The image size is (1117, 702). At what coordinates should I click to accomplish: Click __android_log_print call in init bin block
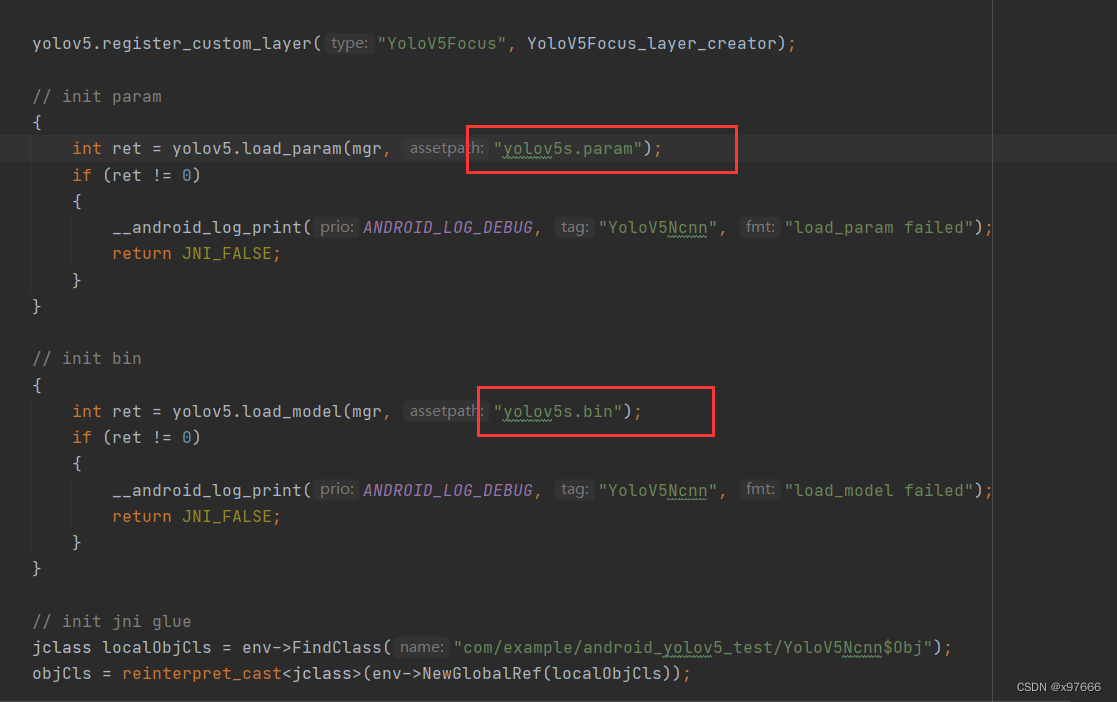coord(207,490)
